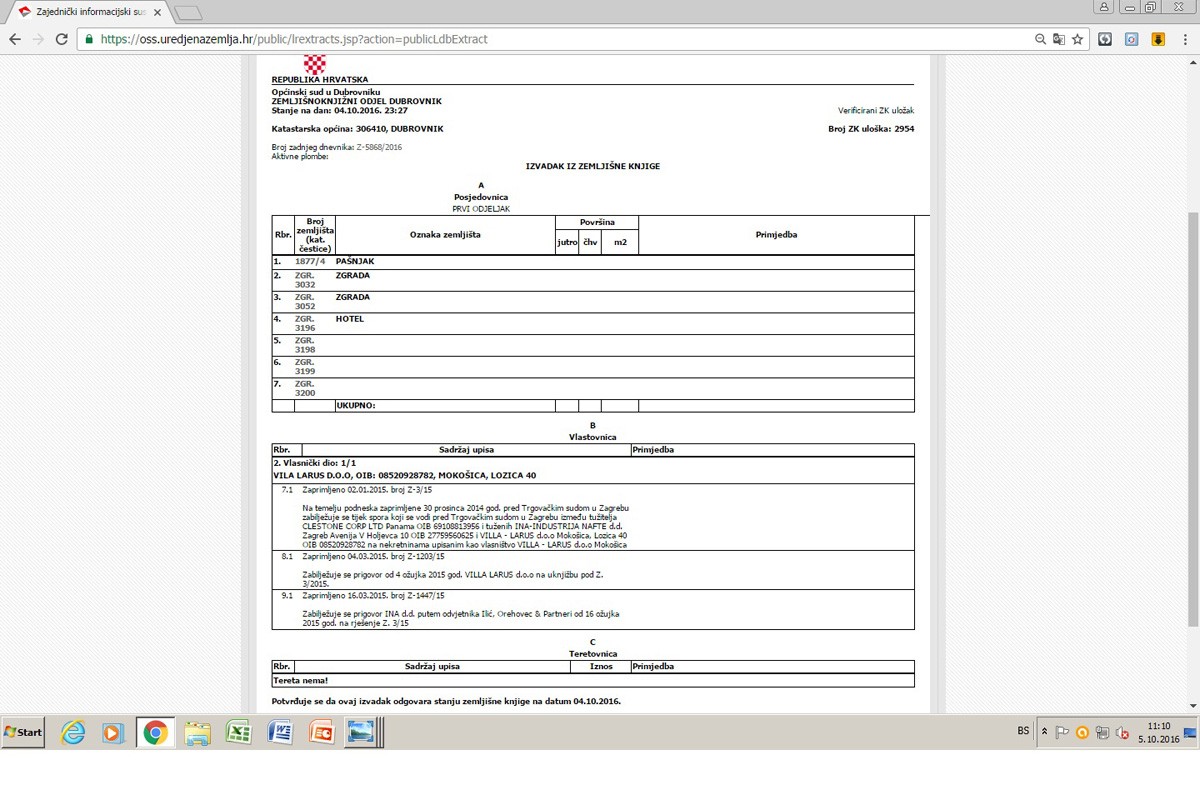Open Internet Explorer from the taskbar
The height and width of the screenshot is (800, 1200).
(73, 733)
